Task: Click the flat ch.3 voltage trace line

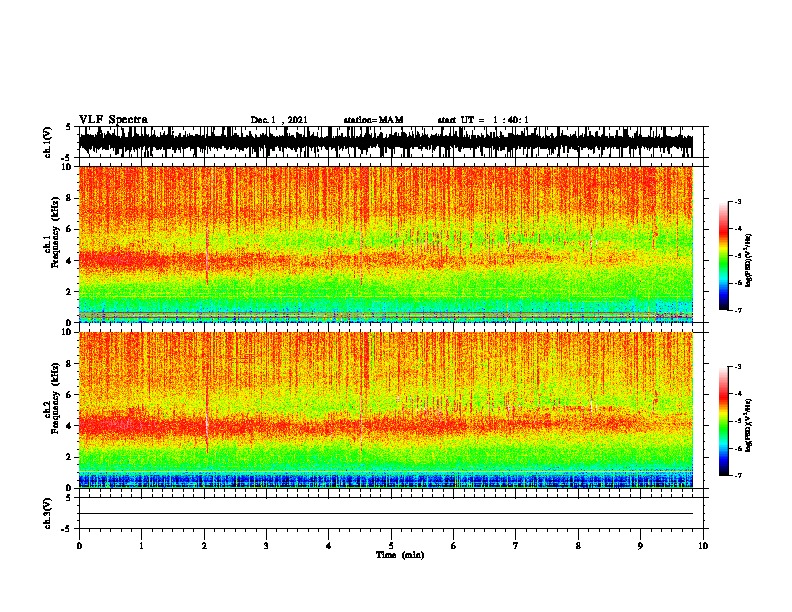Action: pos(386,514)
